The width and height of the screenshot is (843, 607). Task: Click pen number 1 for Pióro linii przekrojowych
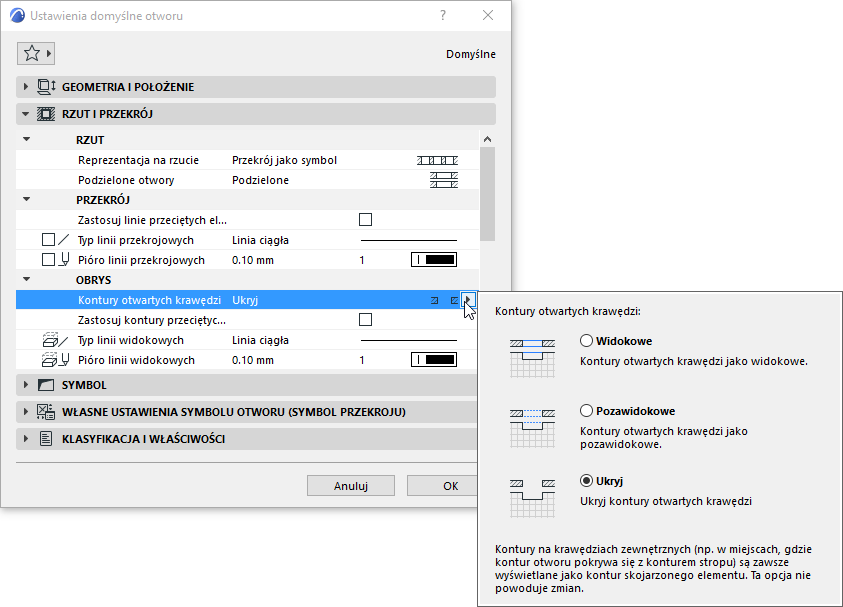tap(362, 260)
